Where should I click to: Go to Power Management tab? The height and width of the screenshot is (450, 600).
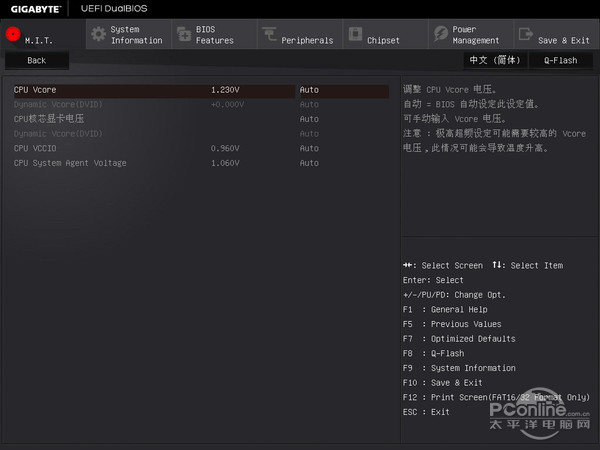point(471,34)
